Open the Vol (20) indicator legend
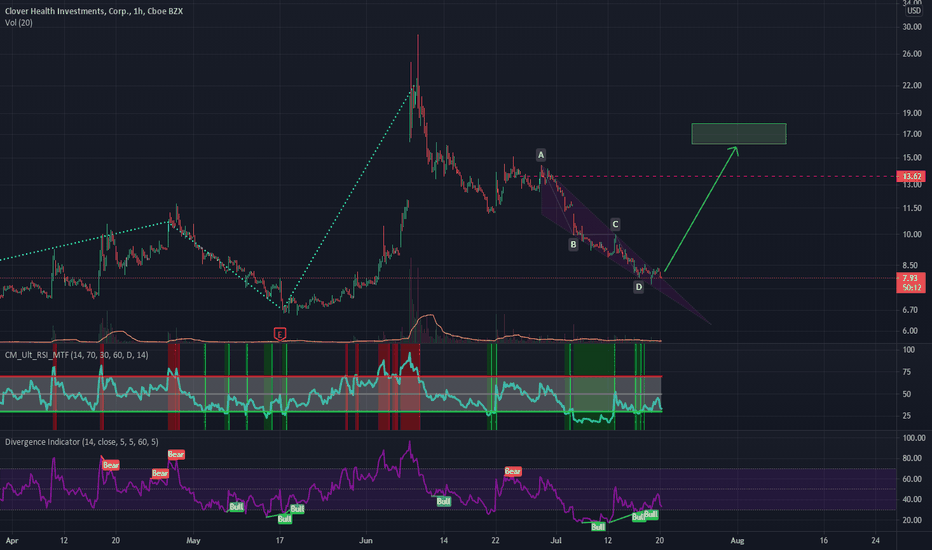The height and width of the screenshot is (550, 932). (18, 23)
